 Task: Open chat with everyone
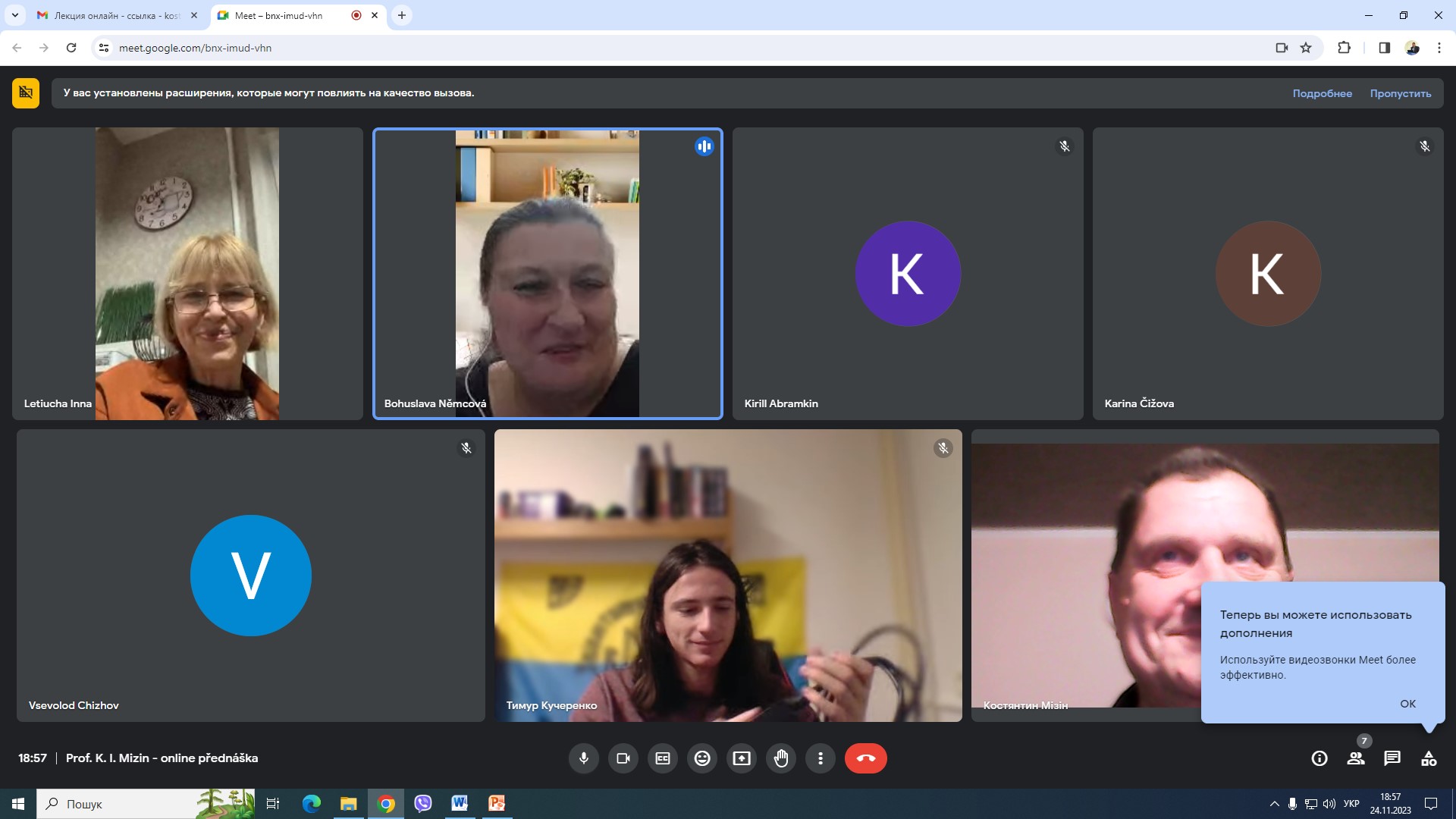[1392, 758]
